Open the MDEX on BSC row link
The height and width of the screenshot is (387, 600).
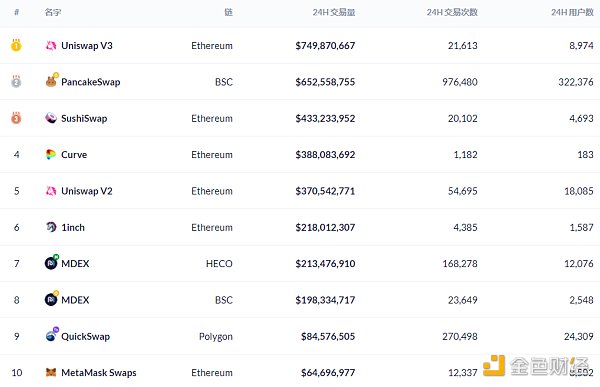click(x=75, y=300)
